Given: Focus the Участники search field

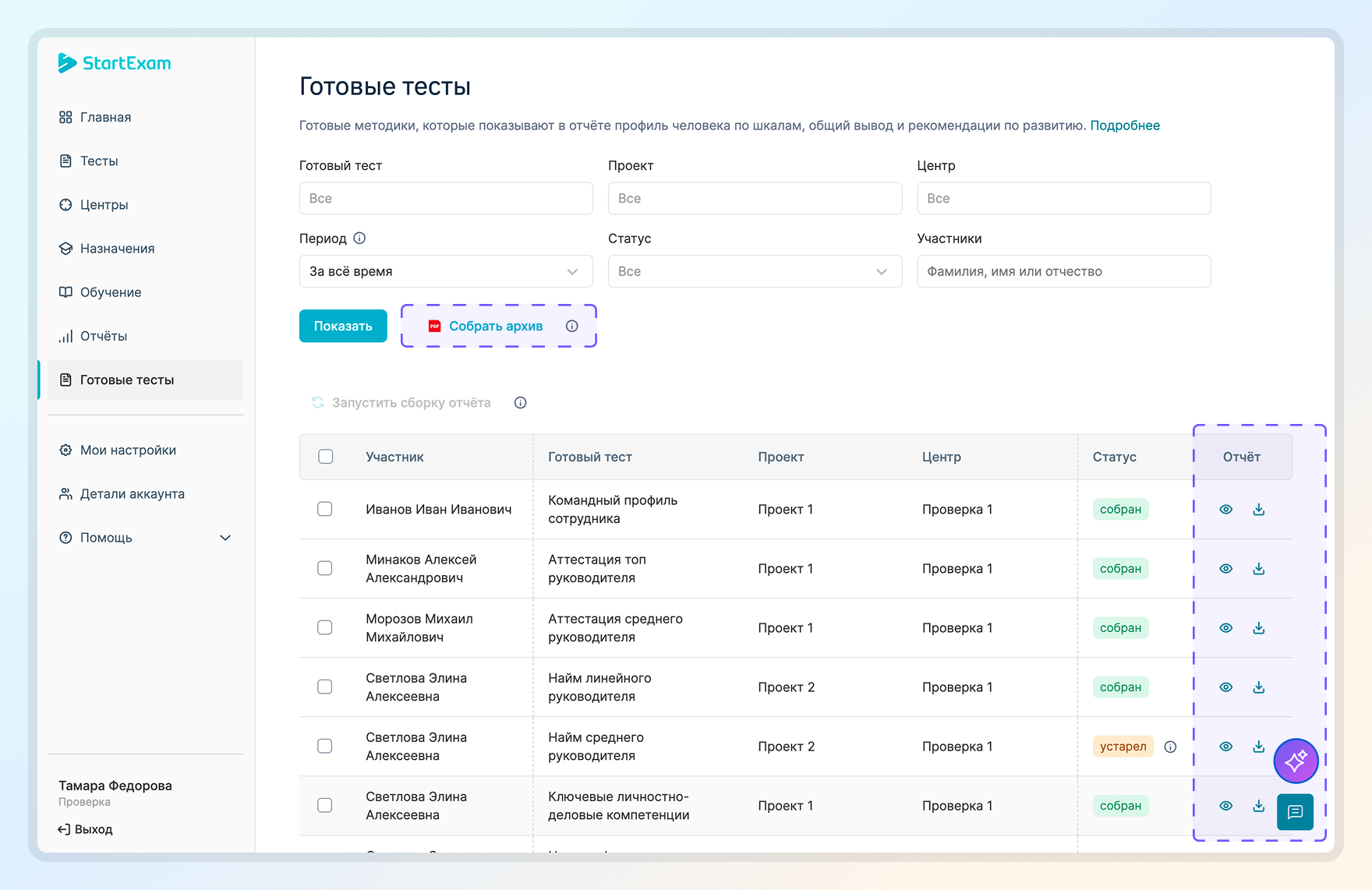Looking at the screenshot, I should pyautogui.click(x=1064, y=271).
